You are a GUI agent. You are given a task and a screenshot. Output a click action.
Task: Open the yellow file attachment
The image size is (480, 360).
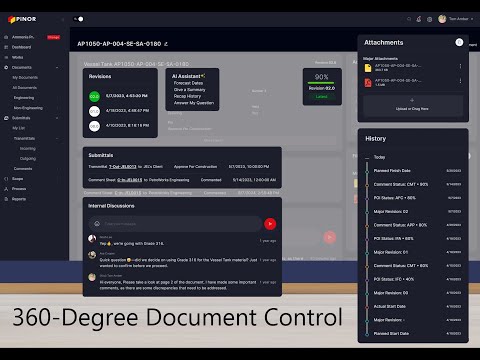[x=368, y=68]
